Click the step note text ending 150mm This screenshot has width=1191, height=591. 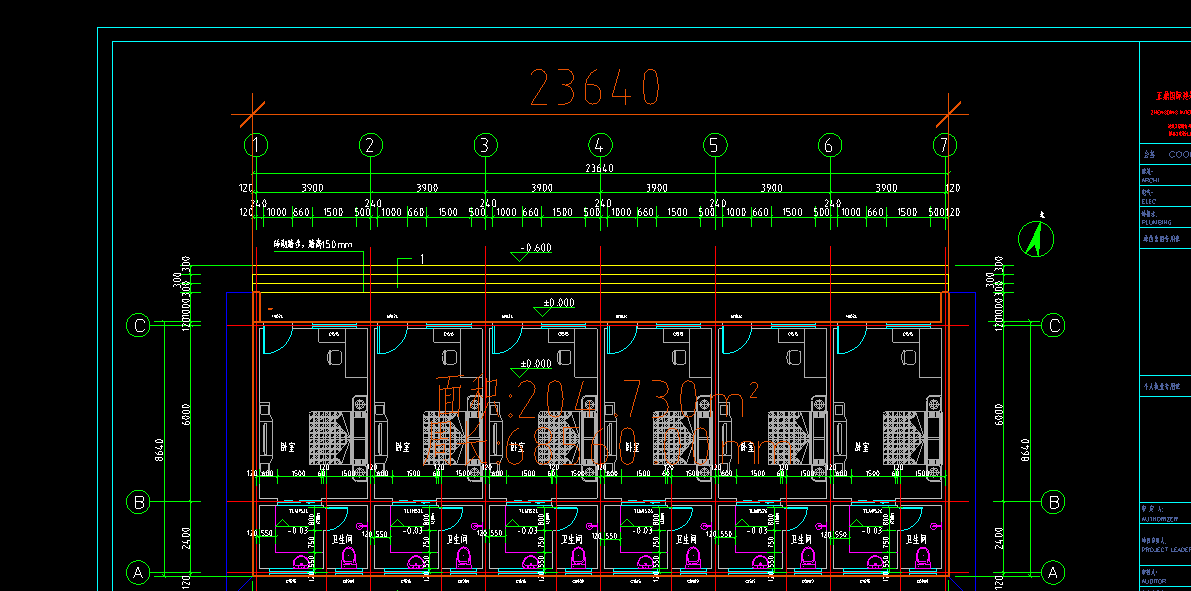(313, 245)
